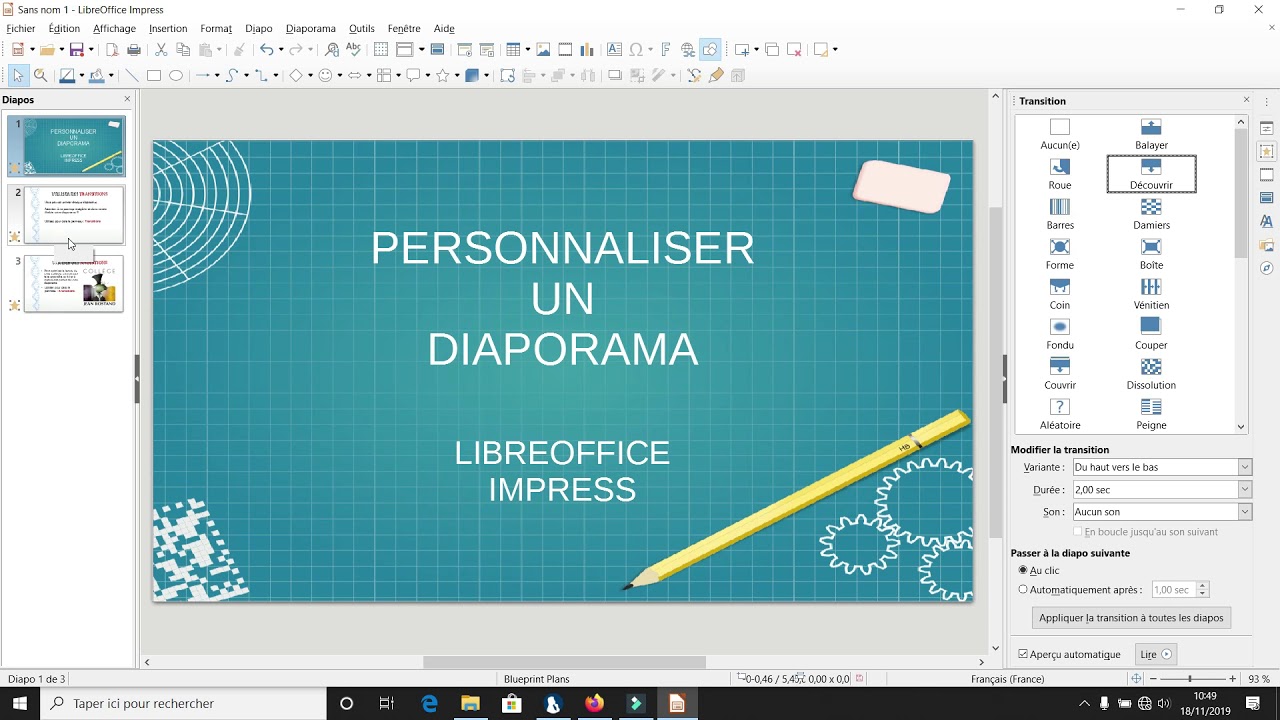1280x720 pixels.
Task: Click the zoom out minus button
Action: pos(1153,679)
